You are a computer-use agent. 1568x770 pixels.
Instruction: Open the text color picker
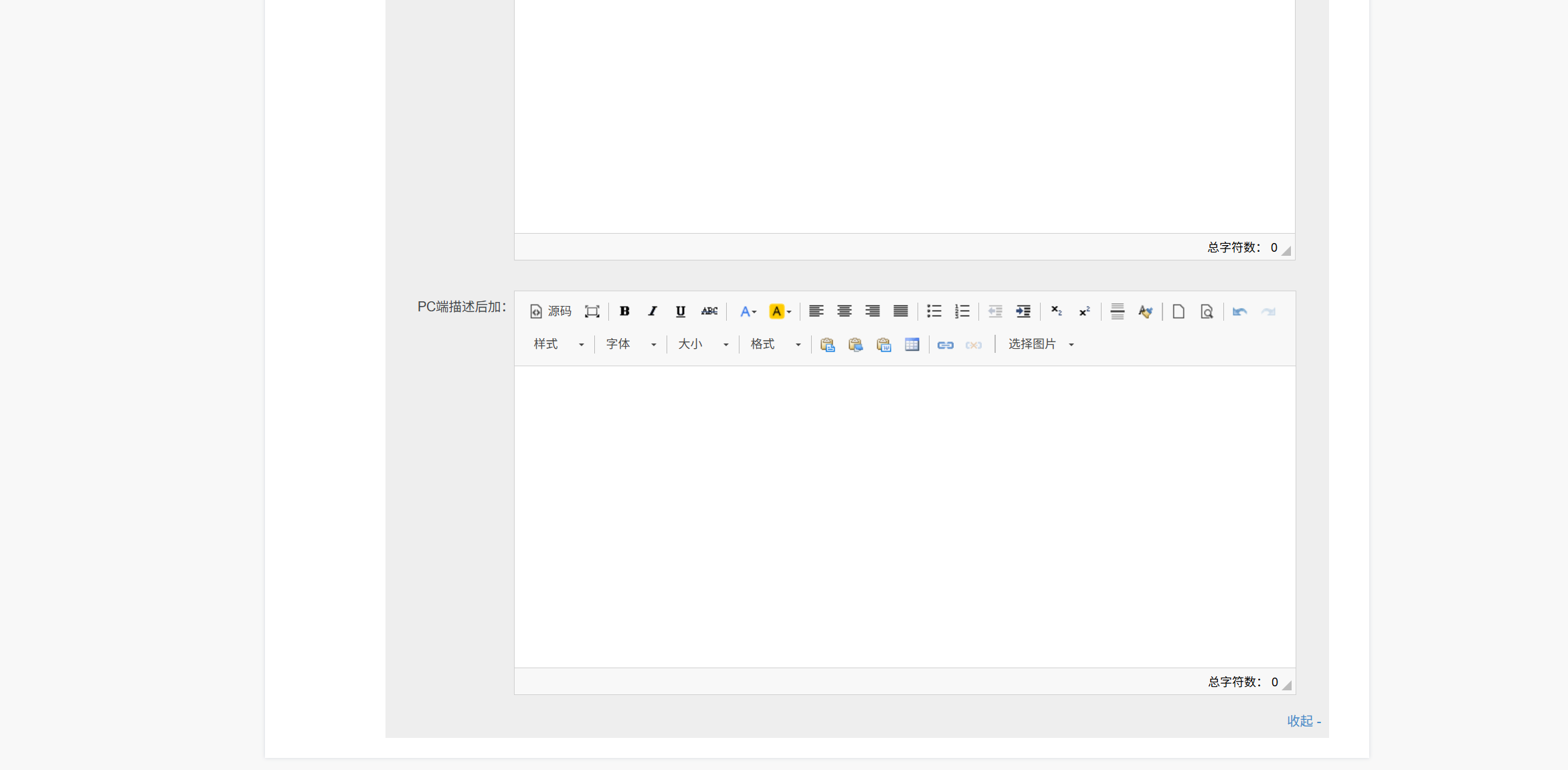tap(748, 311)
